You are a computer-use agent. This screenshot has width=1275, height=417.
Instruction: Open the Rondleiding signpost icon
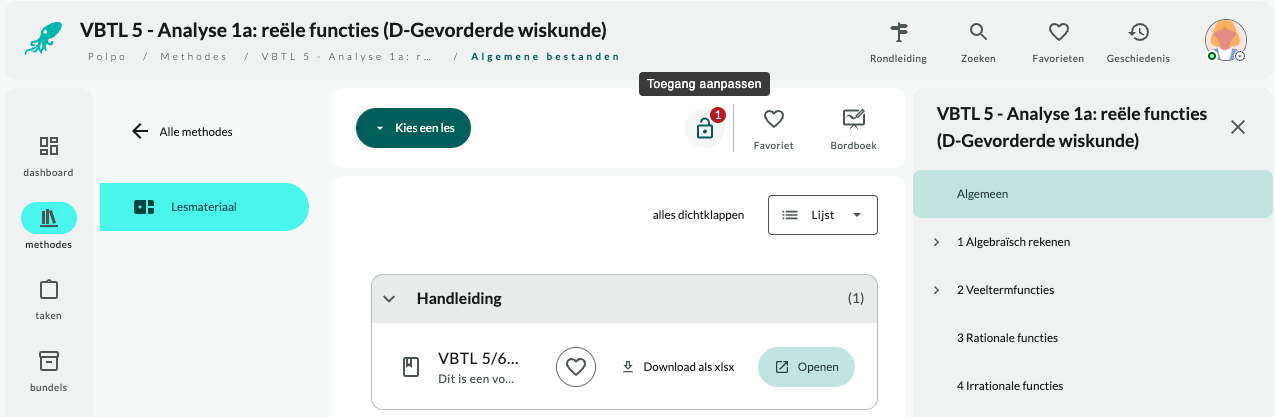pos(898,32)
